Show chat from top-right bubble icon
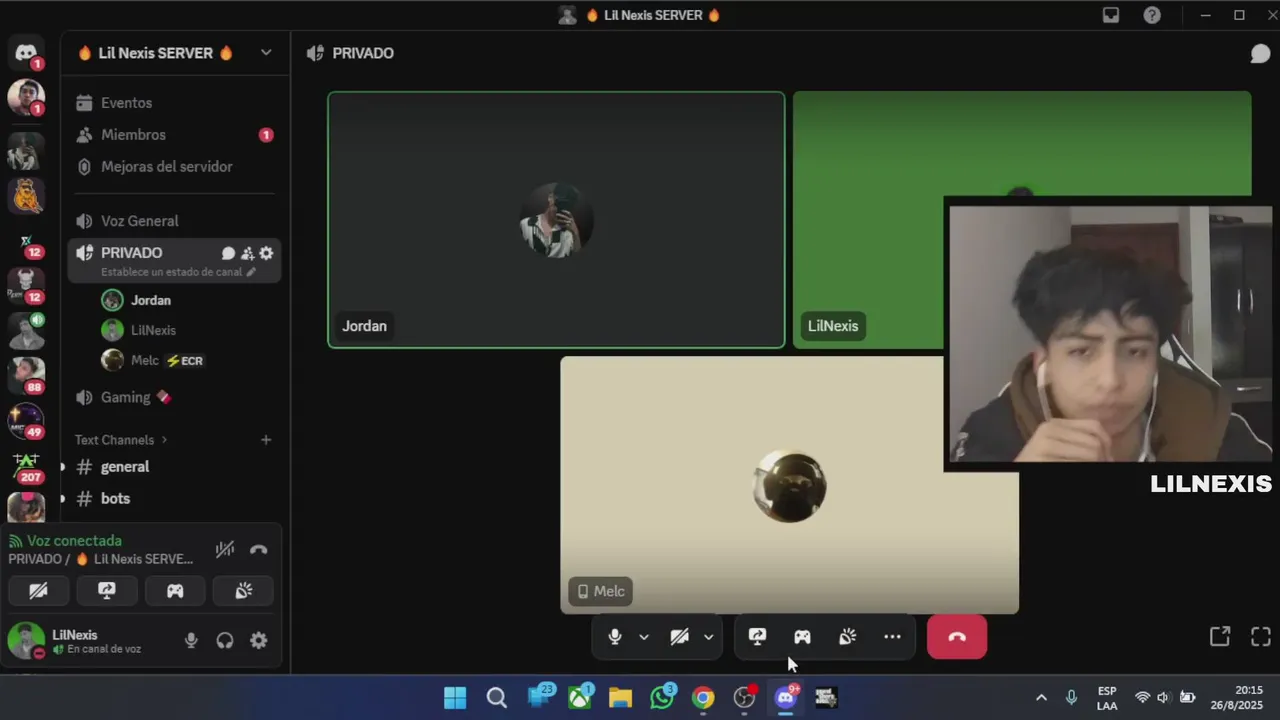The image size is (1280, 720). [1260, 53]
